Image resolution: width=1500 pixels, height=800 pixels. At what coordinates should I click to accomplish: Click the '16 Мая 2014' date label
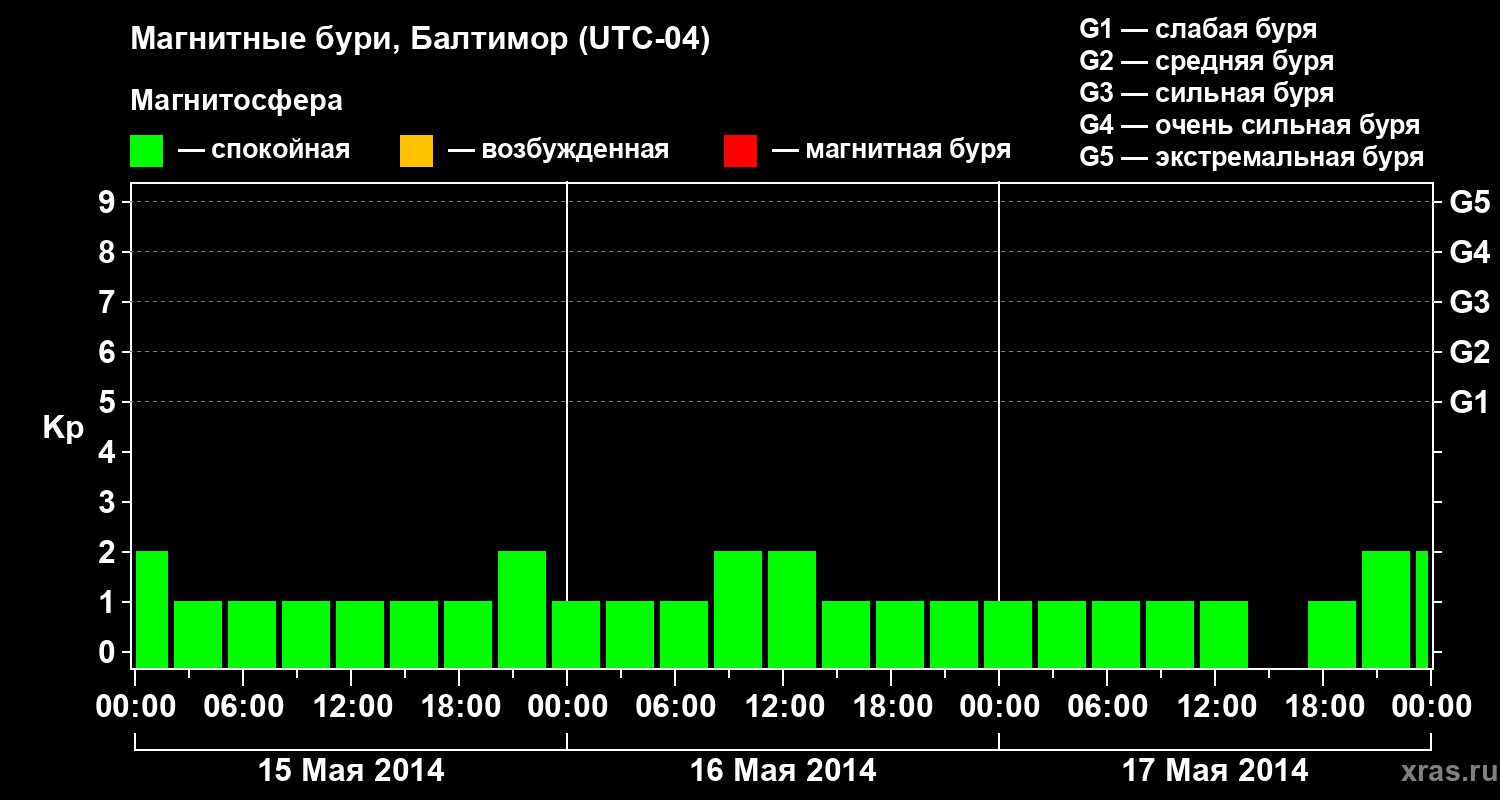click(783, 771)
